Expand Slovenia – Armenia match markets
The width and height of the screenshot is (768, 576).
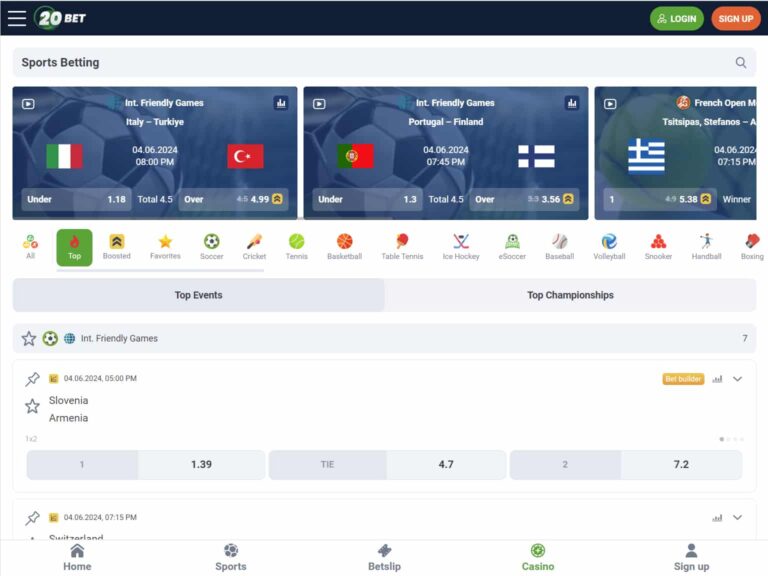click(x=738, y=379)
